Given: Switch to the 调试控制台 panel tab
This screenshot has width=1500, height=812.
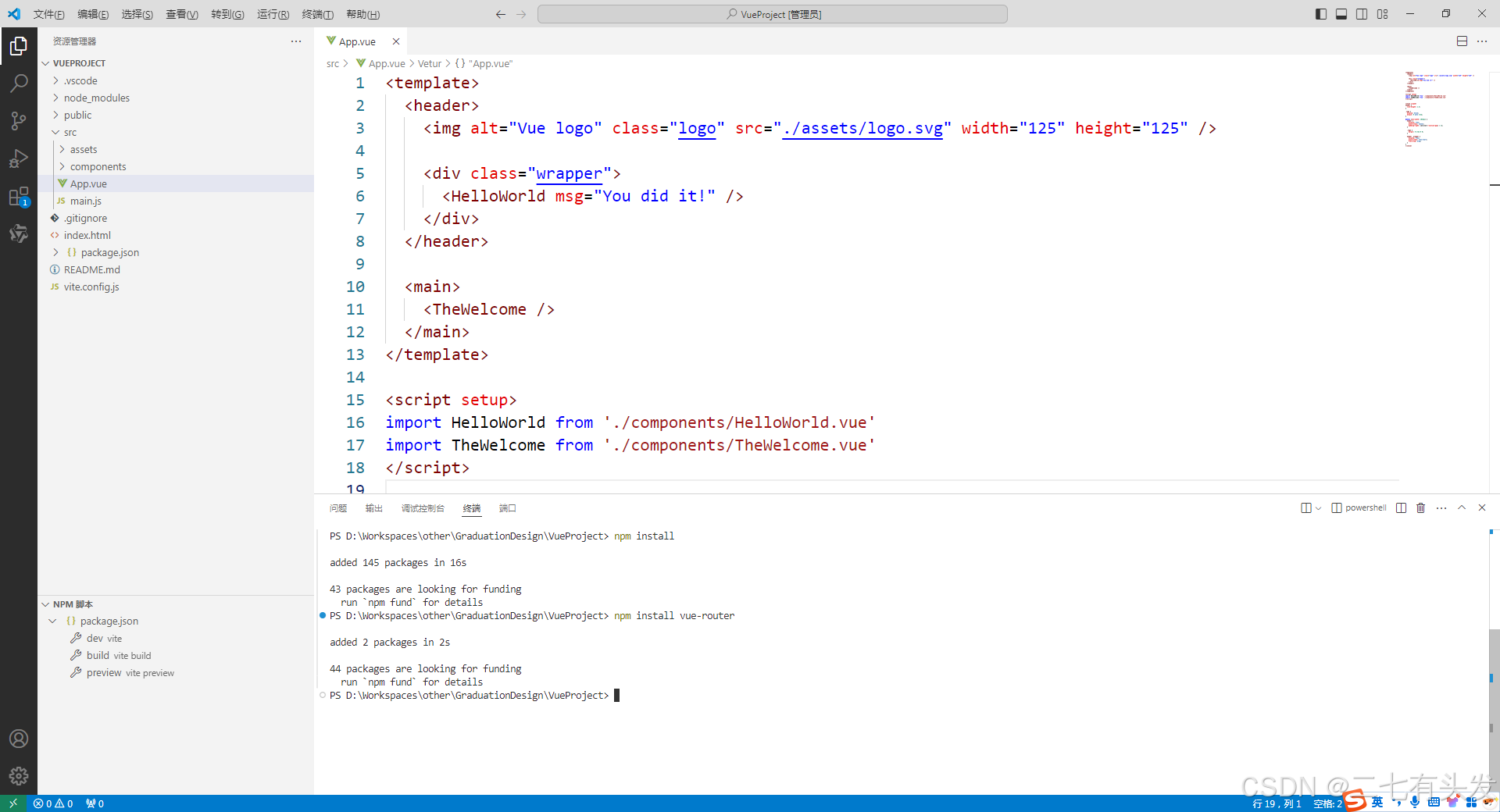Looking at the screenshot, I should [x=423, y=508].
